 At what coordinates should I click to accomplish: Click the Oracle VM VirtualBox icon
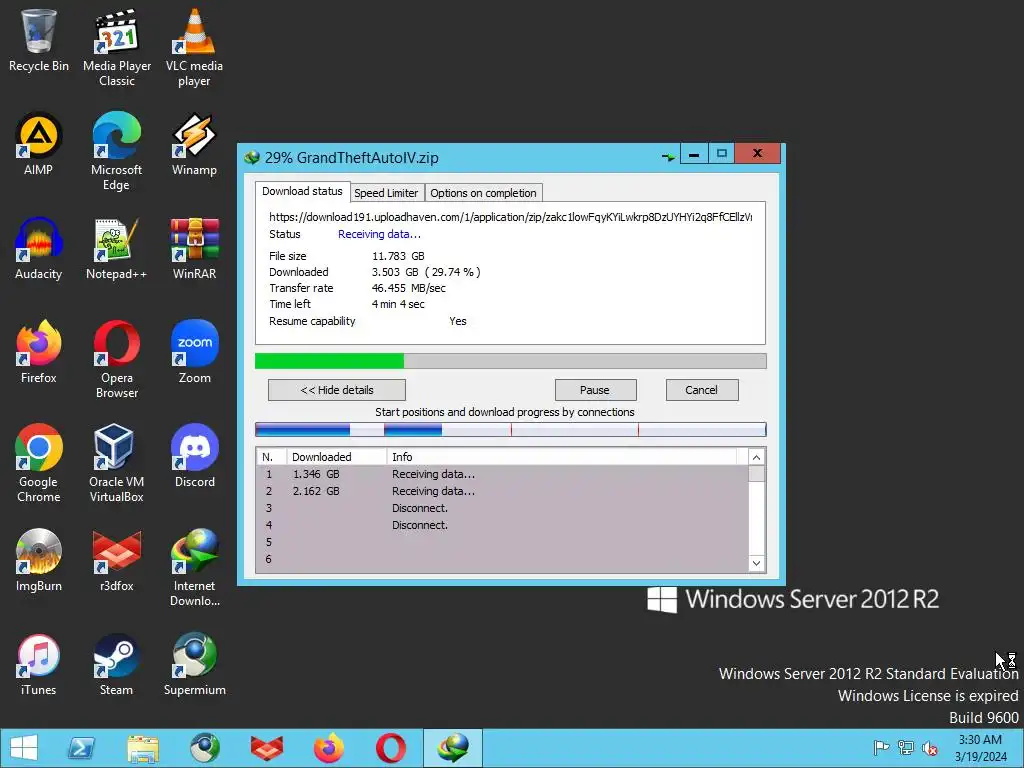pyautogui.click(x=116, y=464)
